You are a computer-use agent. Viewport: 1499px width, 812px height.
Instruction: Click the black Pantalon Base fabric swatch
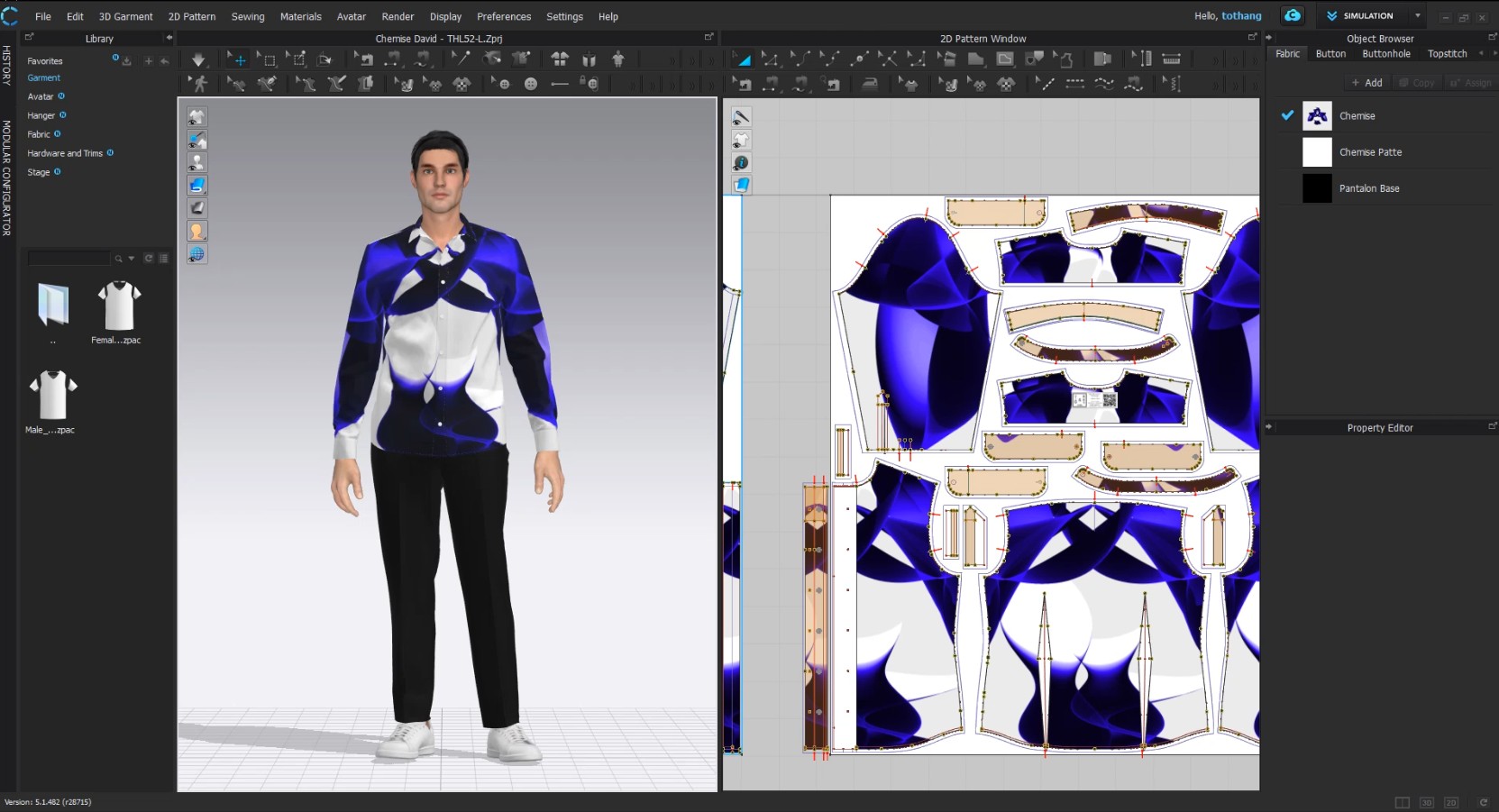1317,188
